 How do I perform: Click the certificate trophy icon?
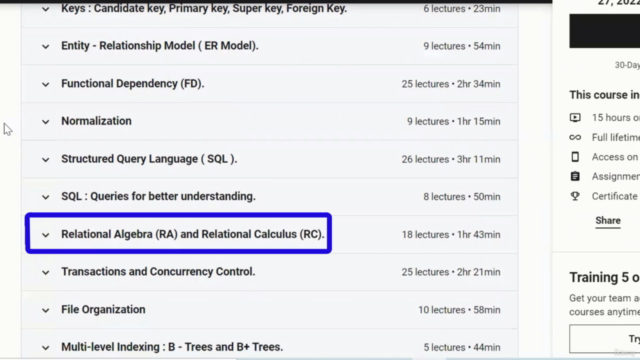click(x=575, y=196)
